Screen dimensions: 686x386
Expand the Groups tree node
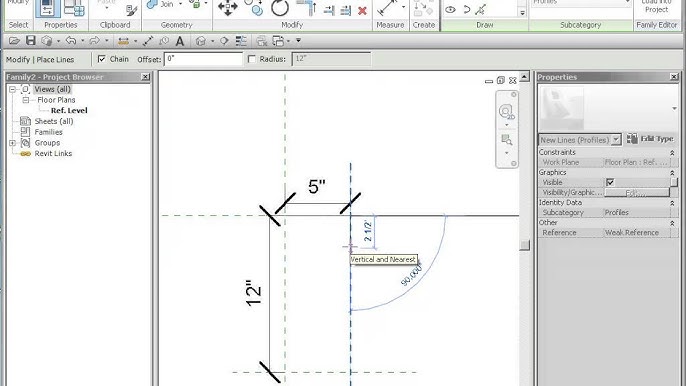12,143
